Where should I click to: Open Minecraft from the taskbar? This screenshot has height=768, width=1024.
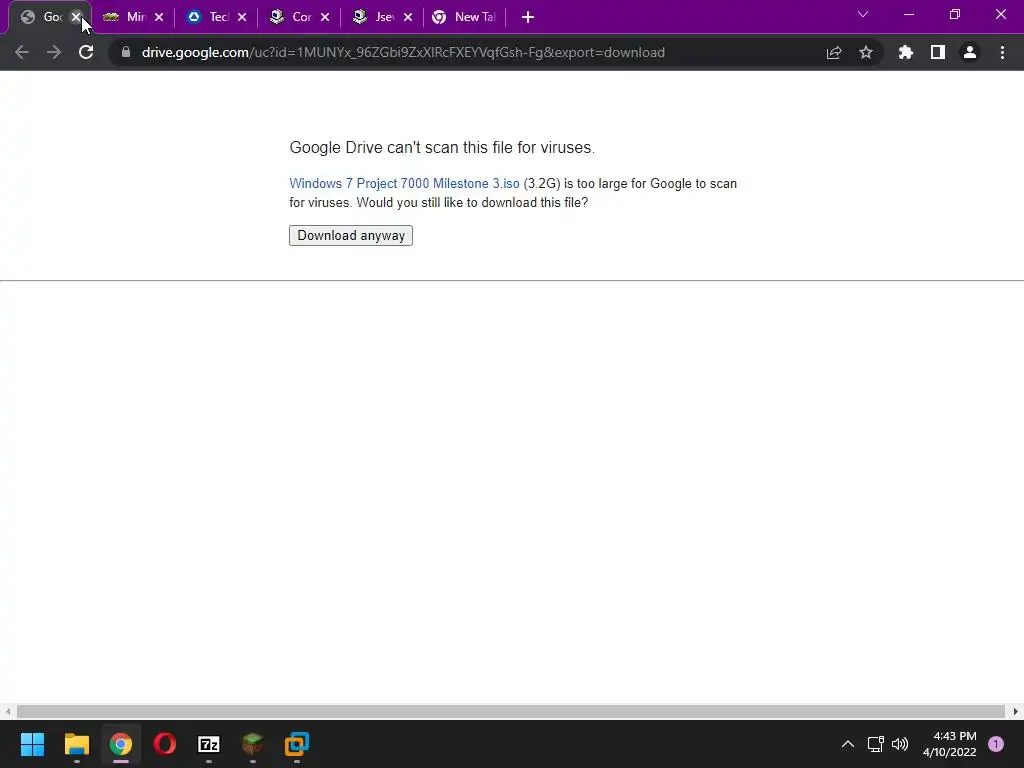point(253,744)
